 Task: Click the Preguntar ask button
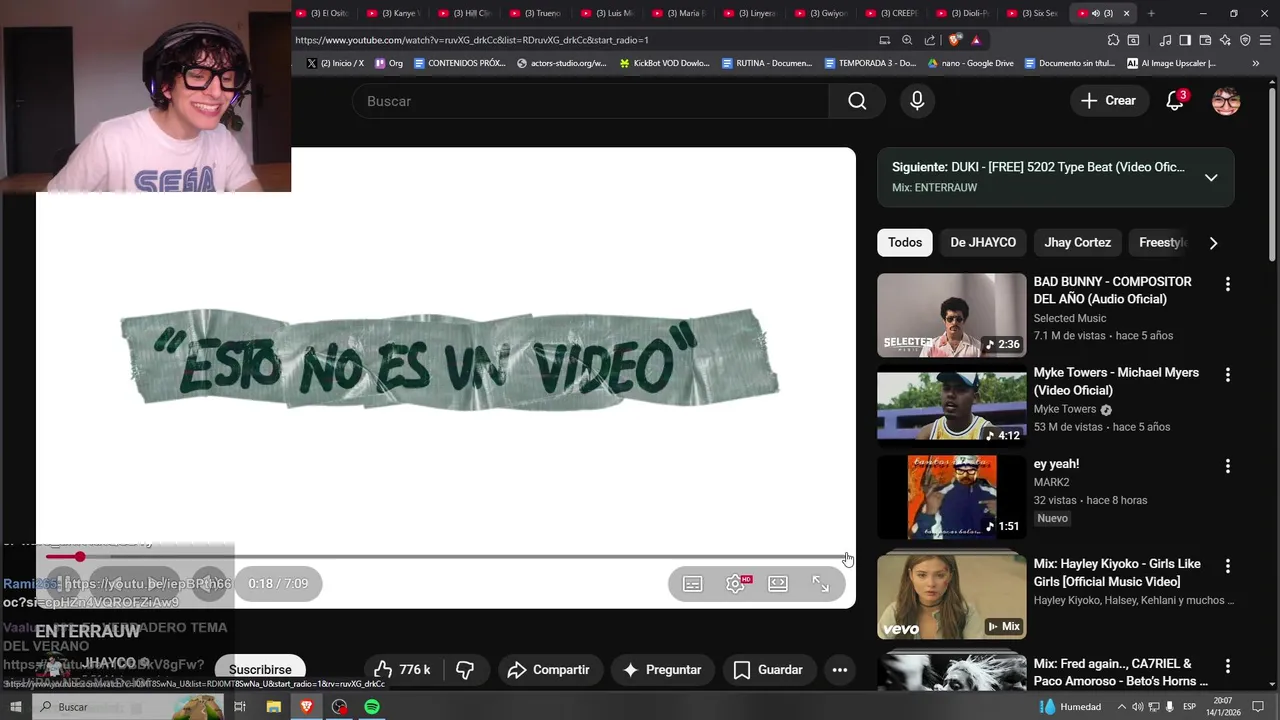point(661,670)
